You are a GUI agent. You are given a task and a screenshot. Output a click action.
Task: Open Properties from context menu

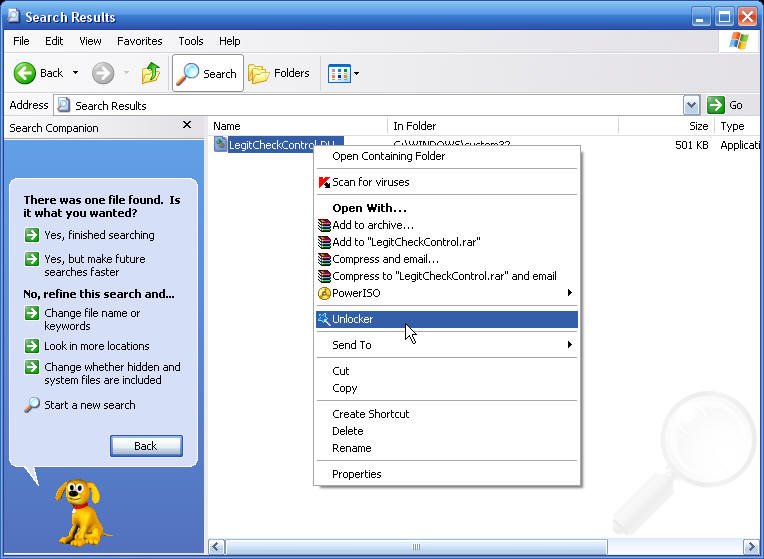[447, 474]
